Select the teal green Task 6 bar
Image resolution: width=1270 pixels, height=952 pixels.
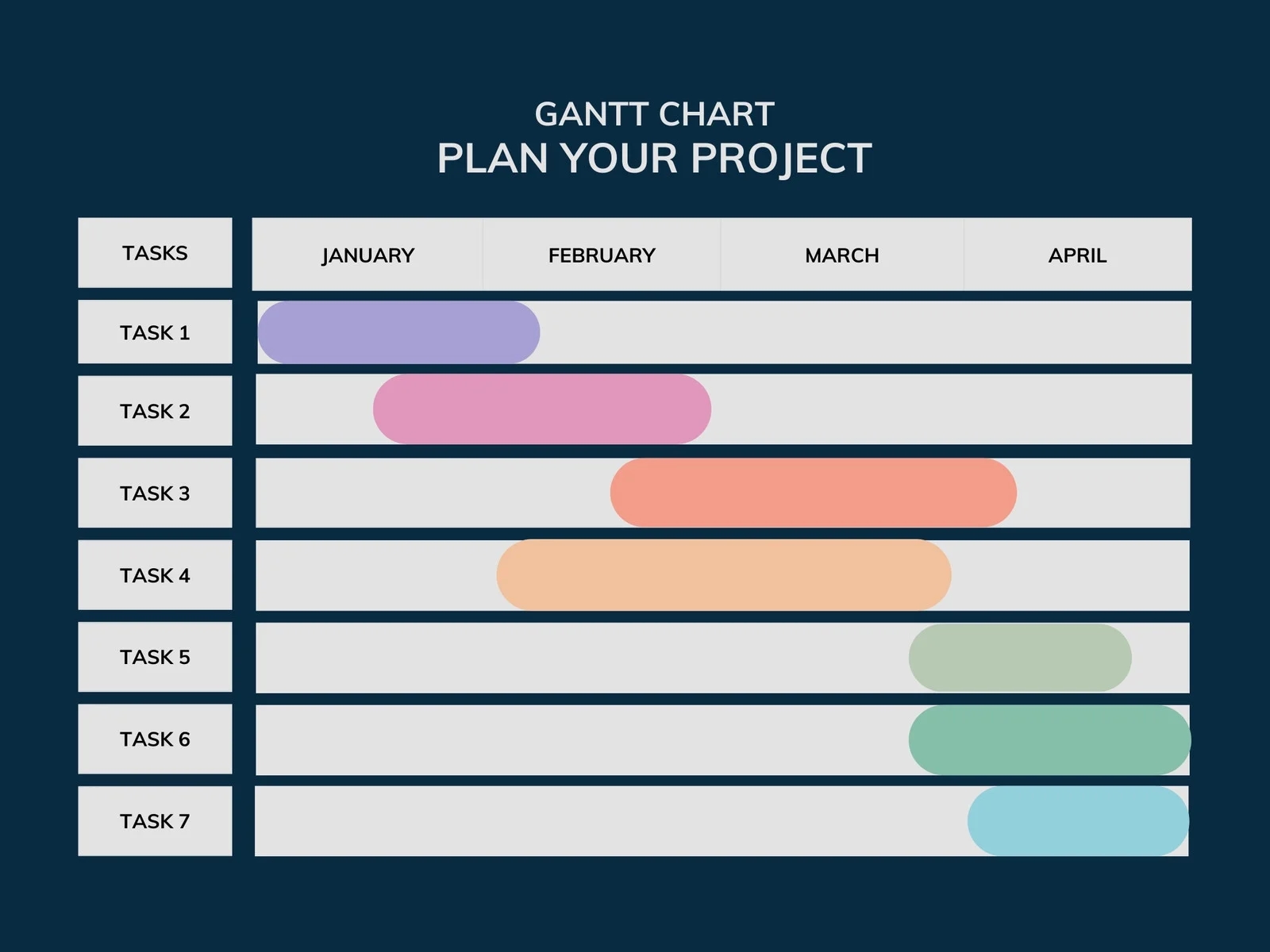coord(1049,739)
